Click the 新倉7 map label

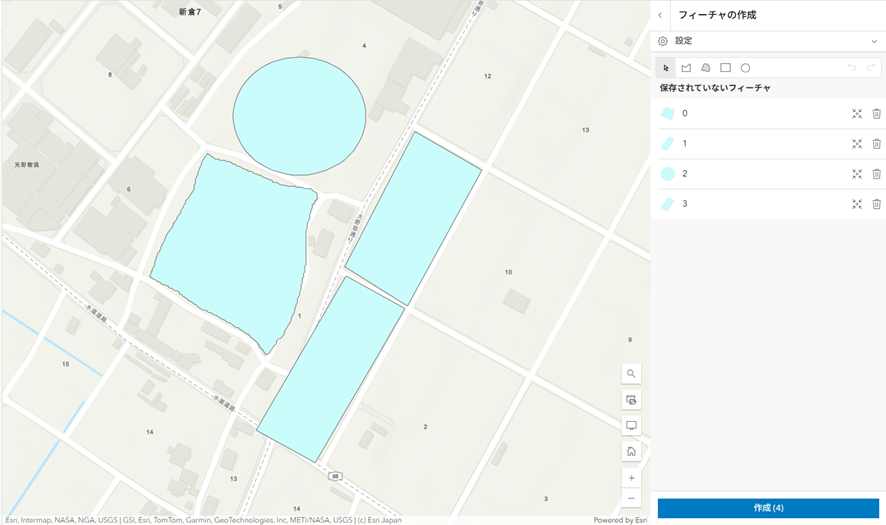[x=190, y=11]
